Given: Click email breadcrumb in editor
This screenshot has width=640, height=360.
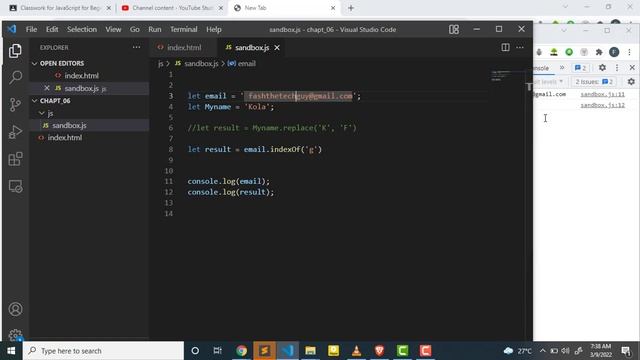Looking at the screenshot, I should pos(242,63).
